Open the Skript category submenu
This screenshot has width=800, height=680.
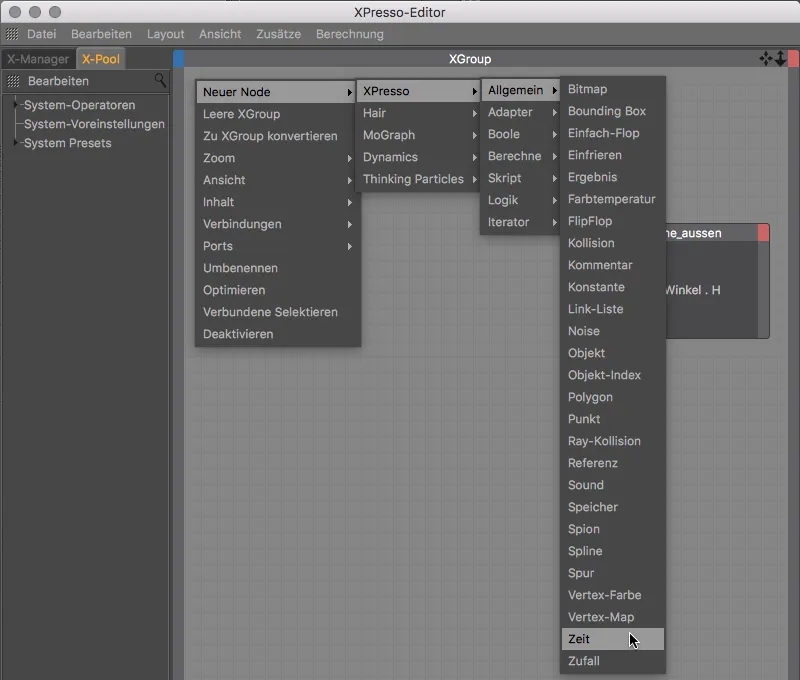click(x=521, y=178)
